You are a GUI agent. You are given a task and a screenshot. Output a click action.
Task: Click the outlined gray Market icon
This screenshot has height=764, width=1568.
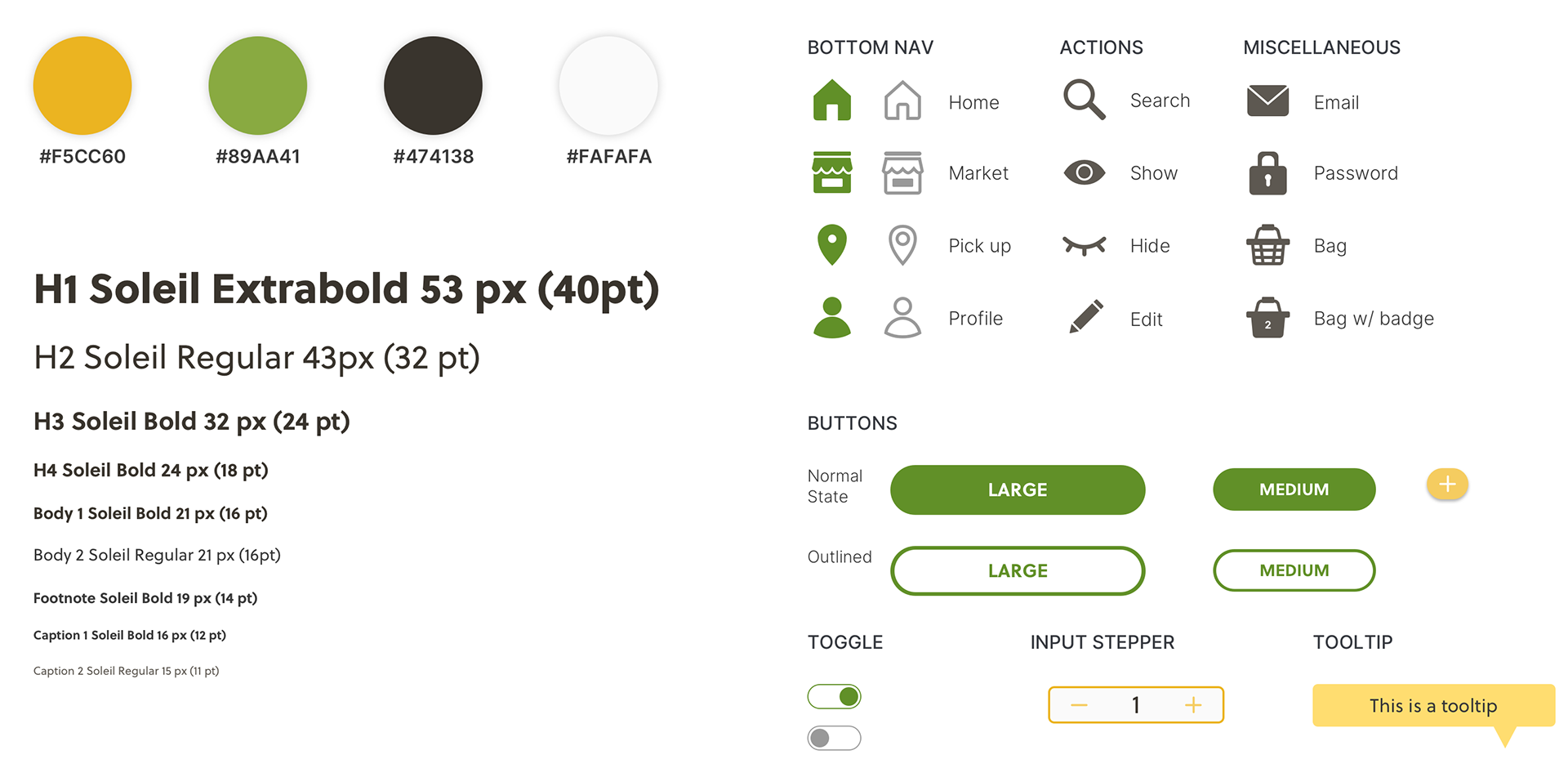(902, 172)
